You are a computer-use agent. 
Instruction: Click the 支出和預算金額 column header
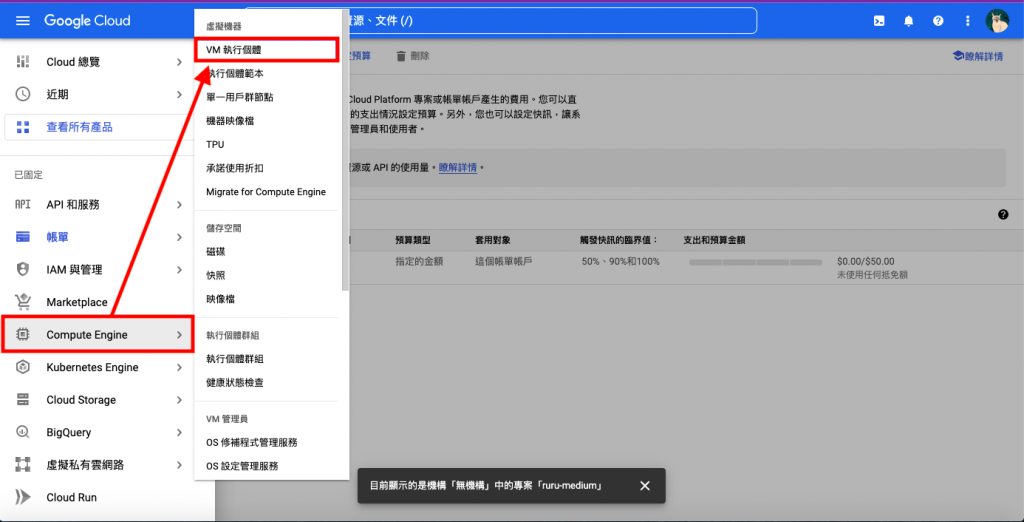click(714, 240)
